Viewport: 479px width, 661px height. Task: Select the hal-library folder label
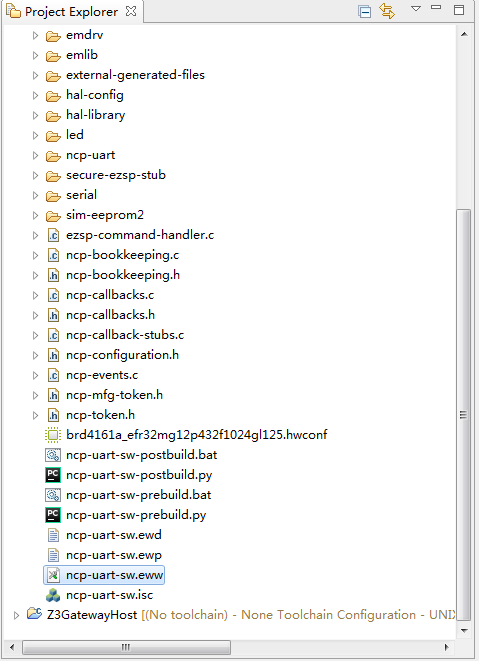[96, 115]
